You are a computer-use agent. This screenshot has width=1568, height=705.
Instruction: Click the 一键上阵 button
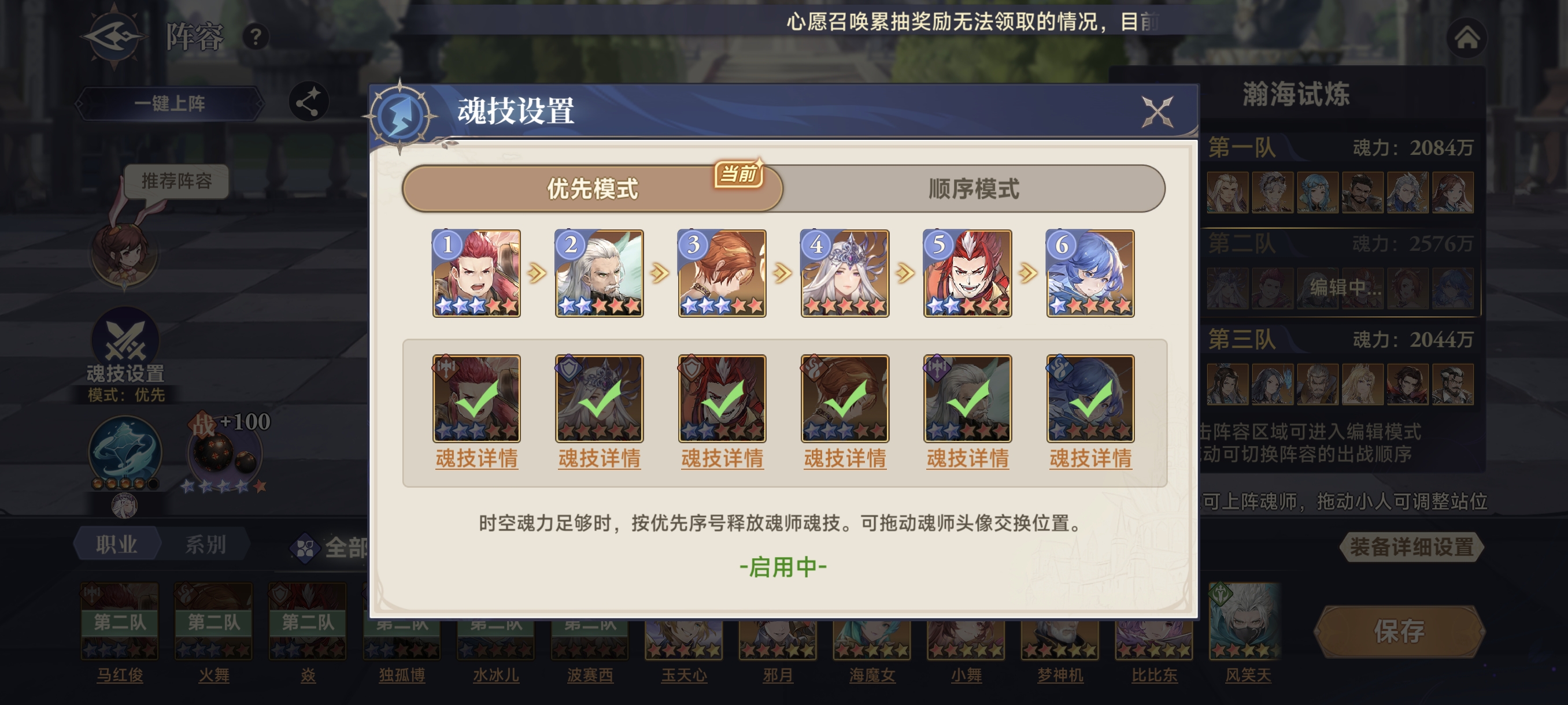pyautogui.click(x=169, y=103)
